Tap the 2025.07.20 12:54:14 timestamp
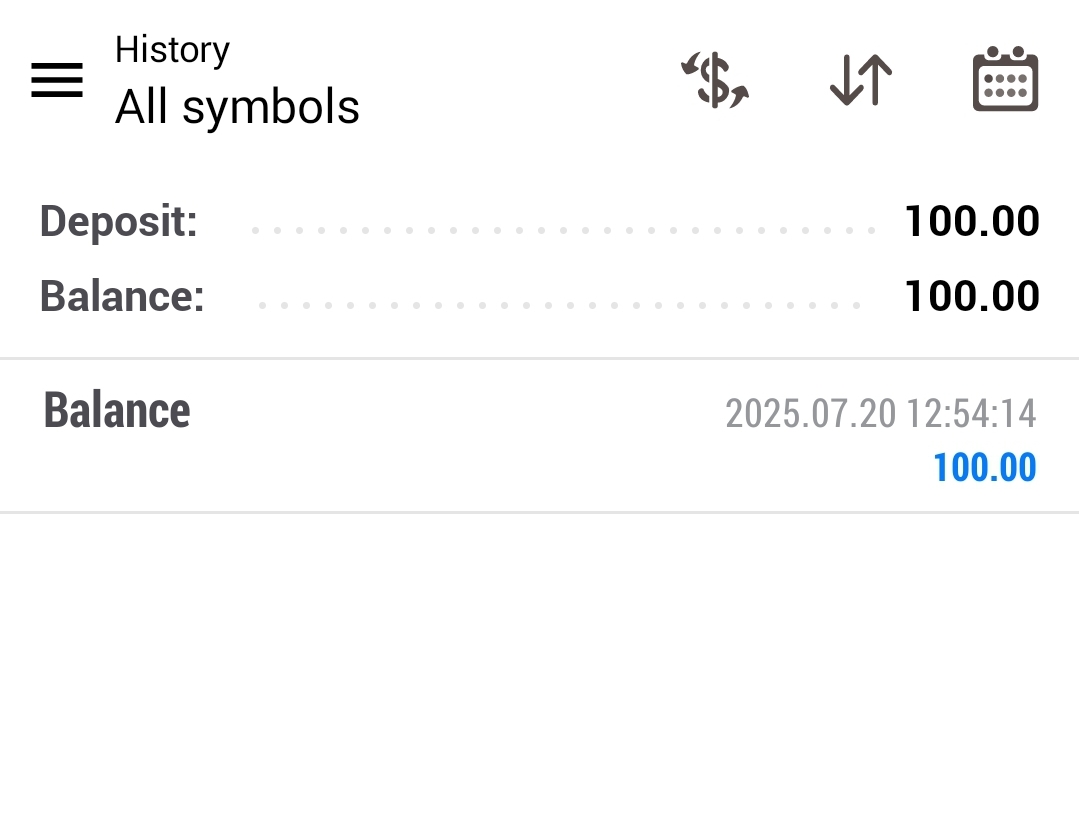The width and height of the screenshot is (1079, 836). [880, 413]
